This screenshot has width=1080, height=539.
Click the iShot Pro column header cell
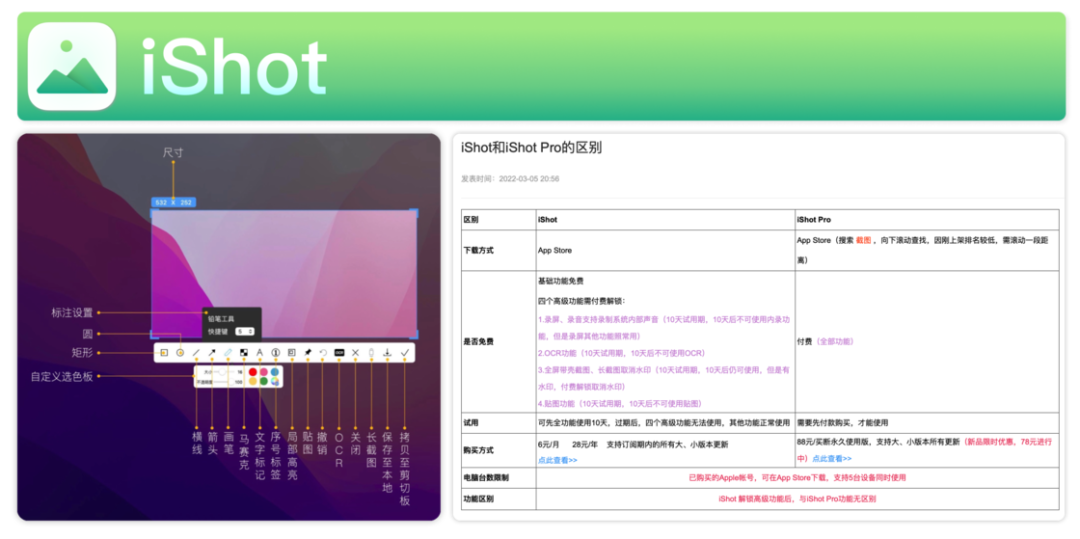pyautogui.click(x=927, y=220)
